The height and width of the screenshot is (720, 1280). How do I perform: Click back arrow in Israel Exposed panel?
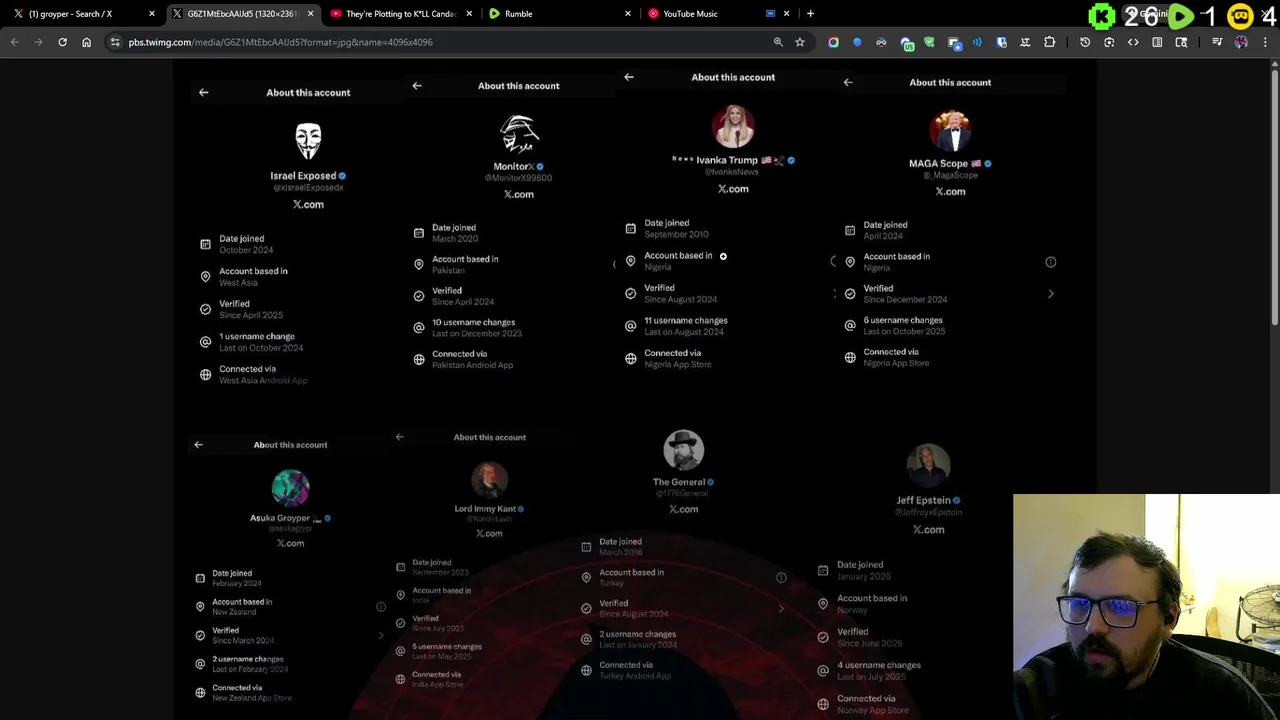[x=204, y=92]
